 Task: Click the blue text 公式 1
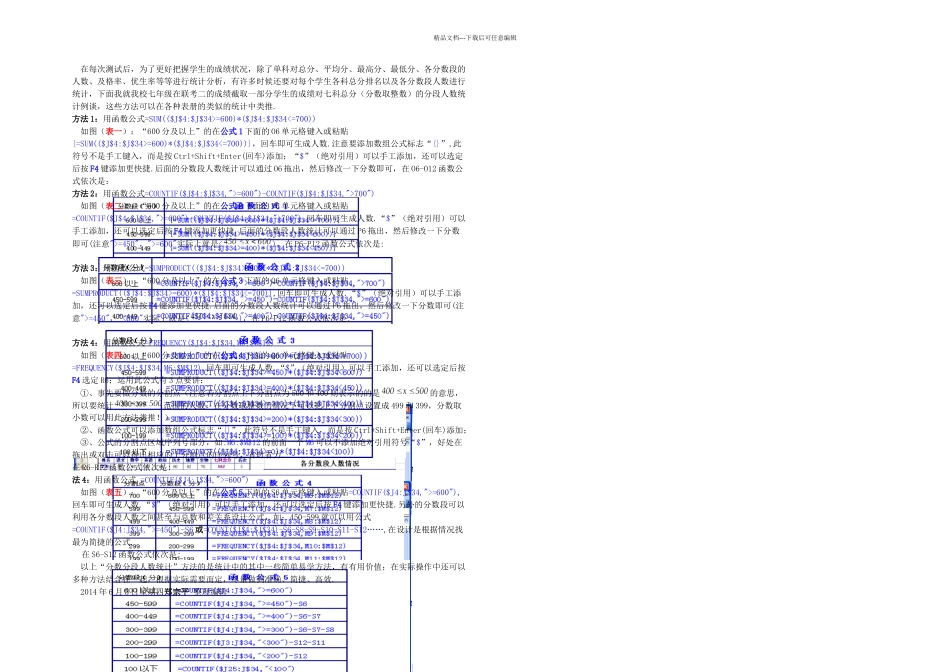pos(231,131)
